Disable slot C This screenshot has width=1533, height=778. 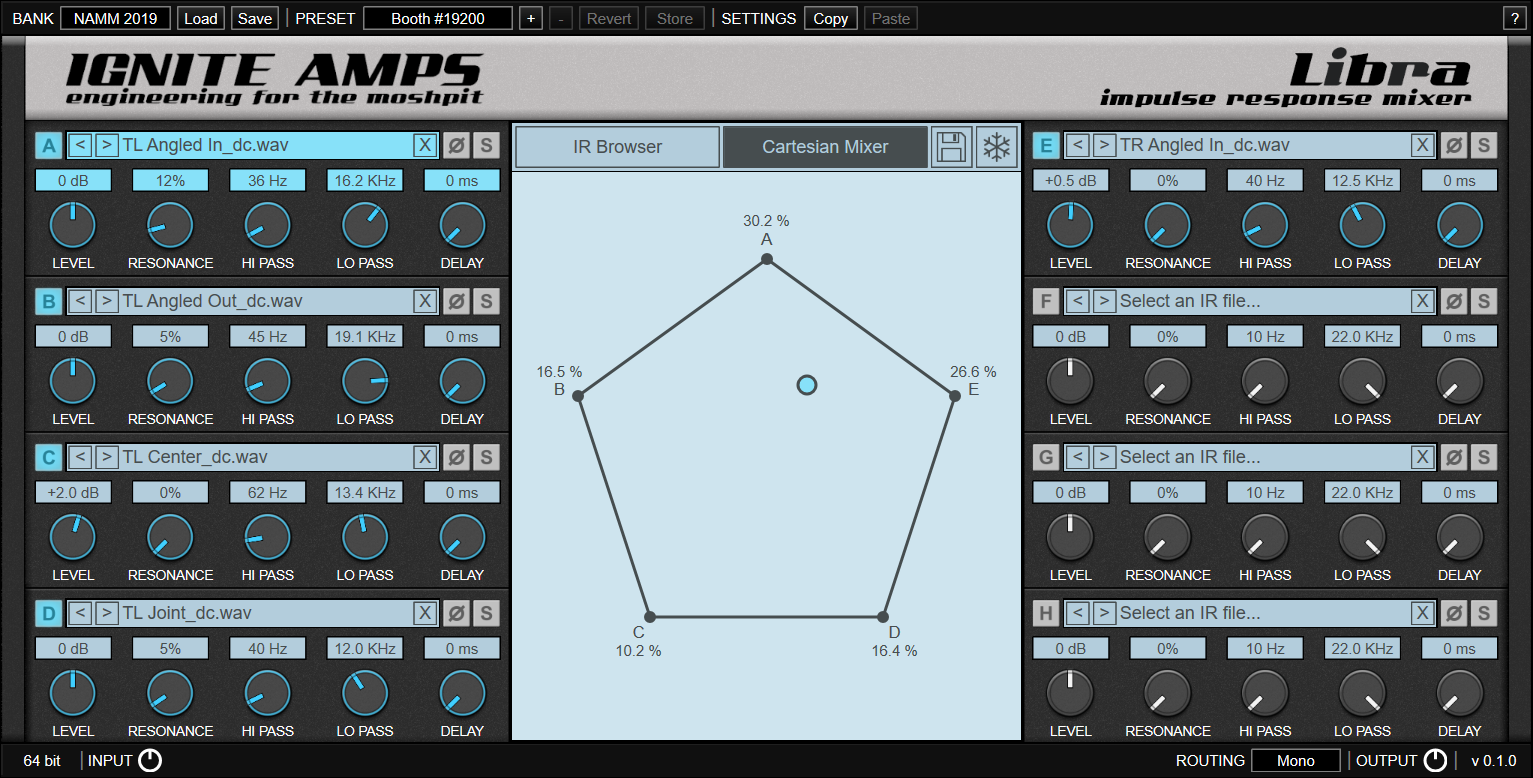[x=48, y=457]
